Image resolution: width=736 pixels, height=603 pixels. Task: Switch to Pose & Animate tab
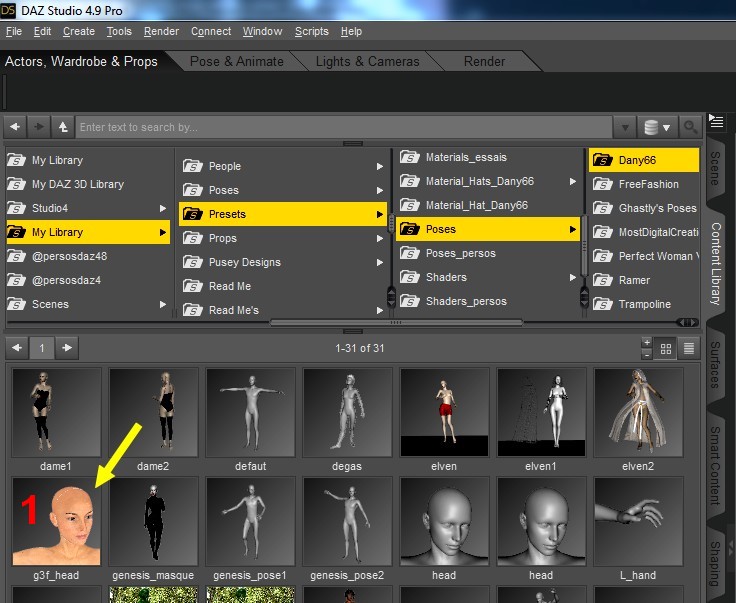tap(237, 61)
